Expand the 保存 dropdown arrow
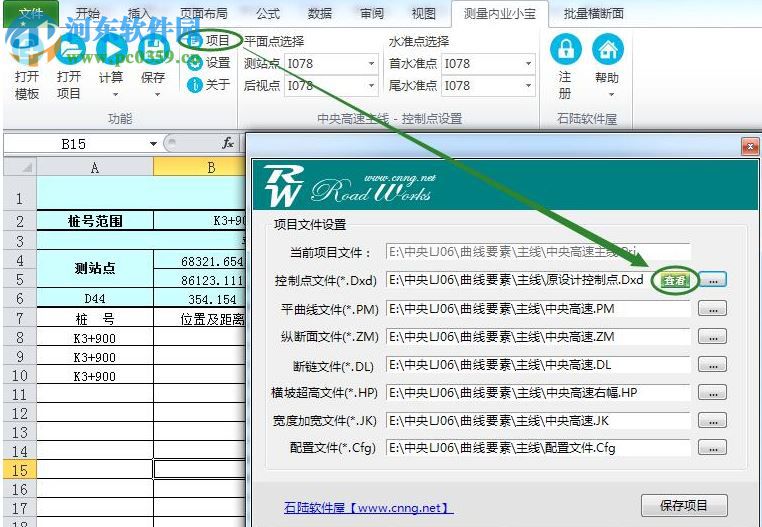The height and width of the screenshot is (527, 762). pos(157,95)
